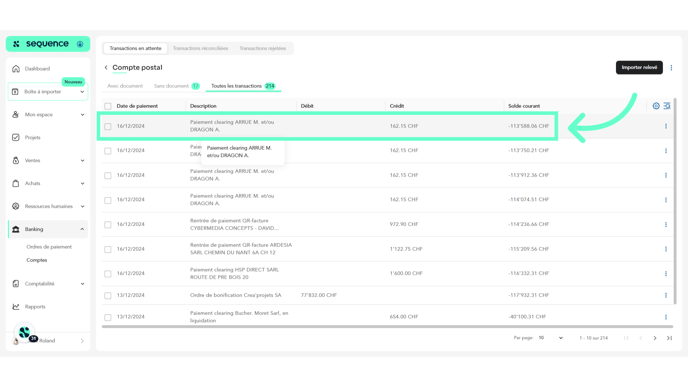This screenshot has height=387, width=688.
Task: Check the Bucher, Moret Sarl row checkbox
Action: (x=108, y=317)
